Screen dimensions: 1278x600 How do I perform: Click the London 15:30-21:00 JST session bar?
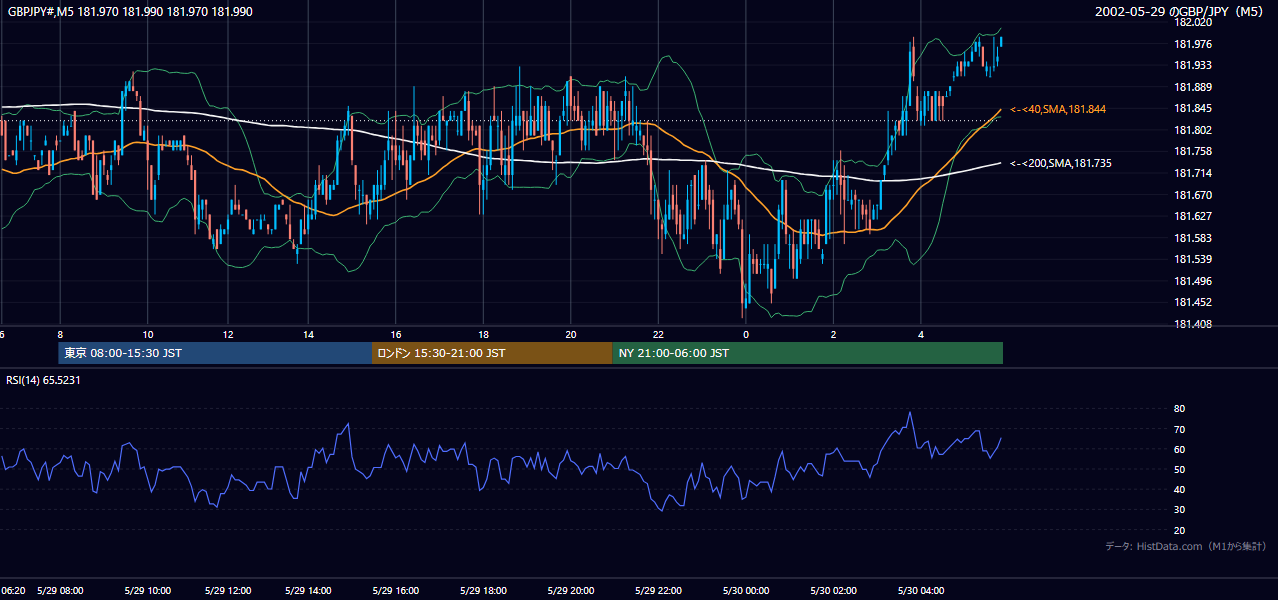click(491, 353)
